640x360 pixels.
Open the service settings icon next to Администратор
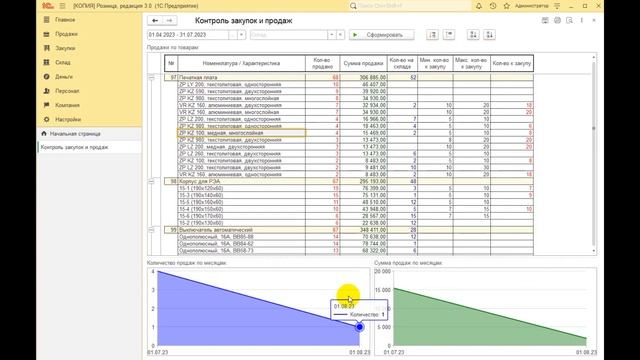557,6
